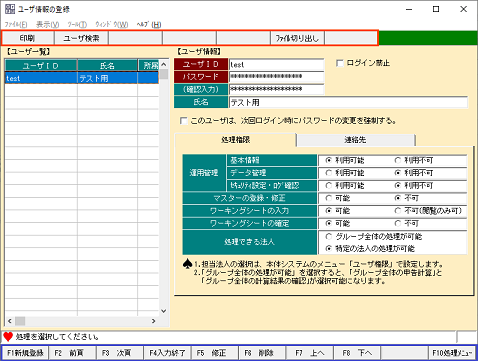Click user list scroll up arrow

(163, 64)
